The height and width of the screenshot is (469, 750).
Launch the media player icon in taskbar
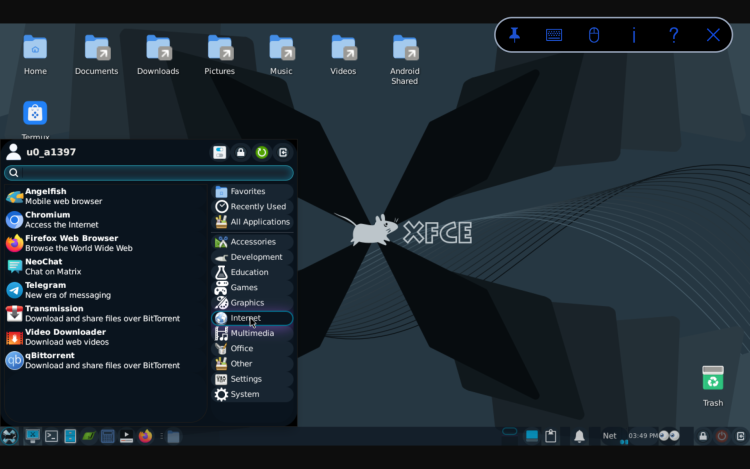pyautogui.click(x=126, y=436)
